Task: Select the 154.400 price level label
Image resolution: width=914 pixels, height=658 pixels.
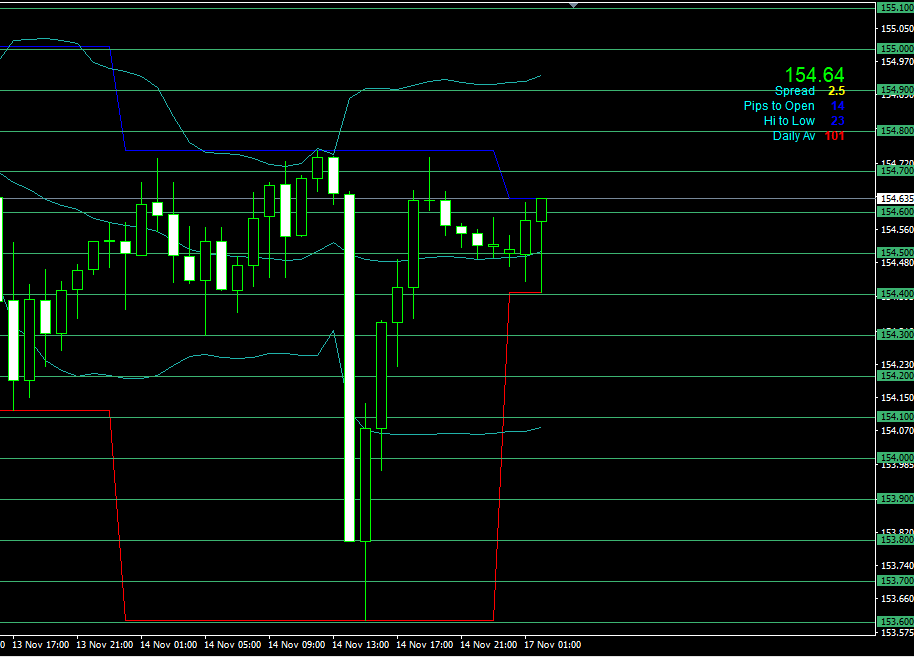Action: (894, 294)
